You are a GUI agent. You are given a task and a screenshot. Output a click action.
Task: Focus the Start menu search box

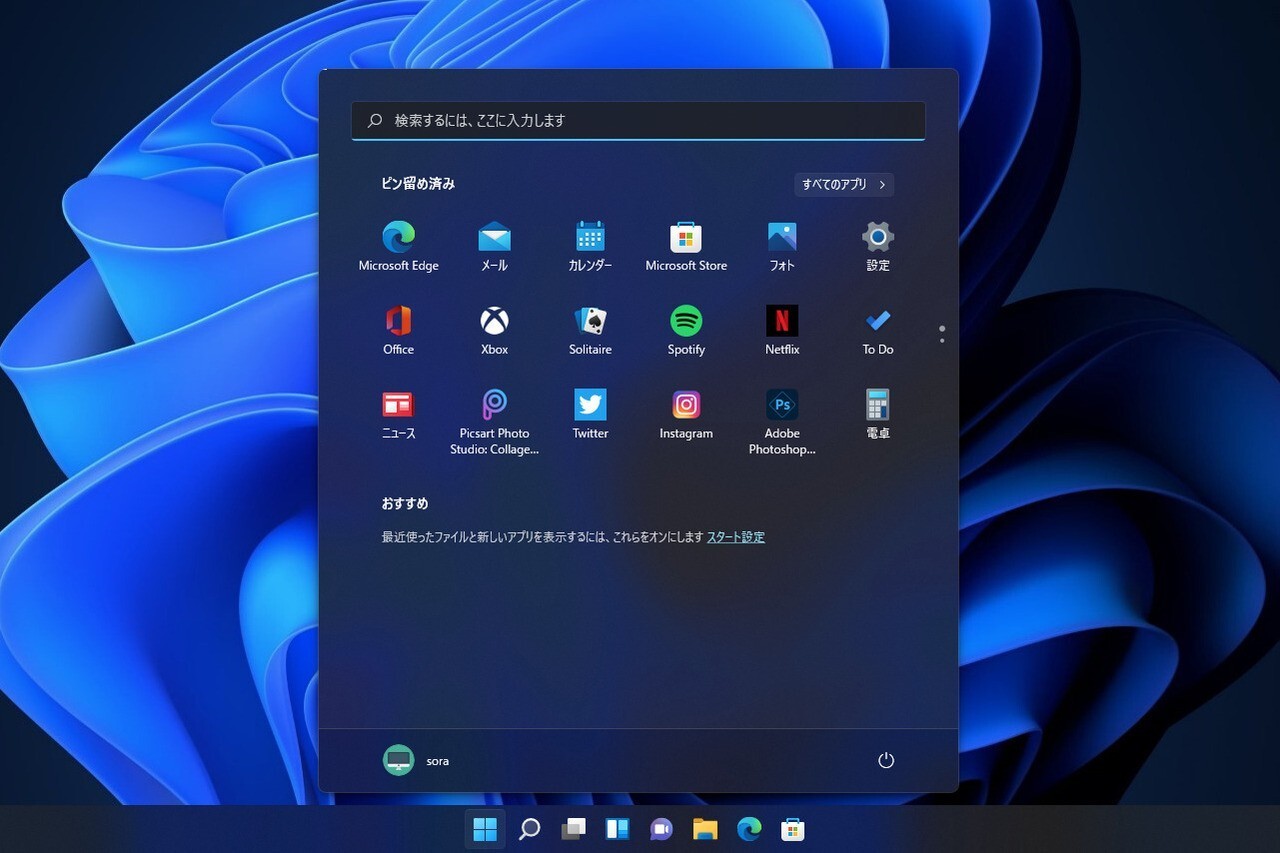pyautogui.click(x=638, y=120)
